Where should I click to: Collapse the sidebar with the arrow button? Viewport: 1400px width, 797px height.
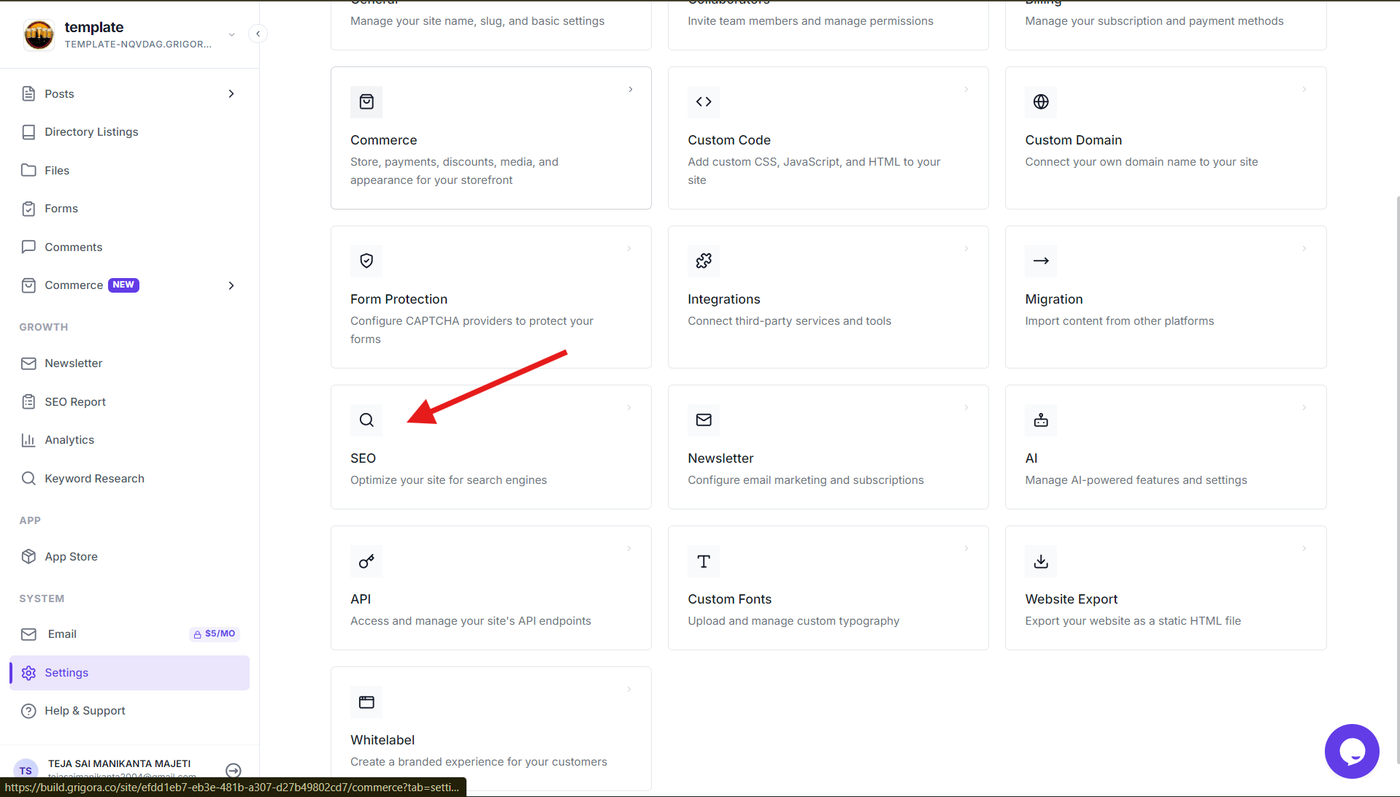pyautogui.click(x=258, y=34)
